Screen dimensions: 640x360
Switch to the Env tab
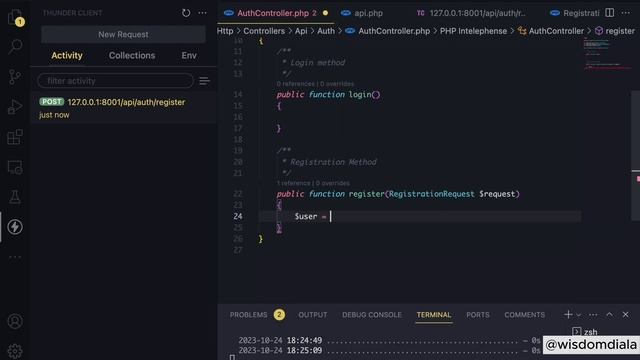pyautogui.click(x=189, y=56)
